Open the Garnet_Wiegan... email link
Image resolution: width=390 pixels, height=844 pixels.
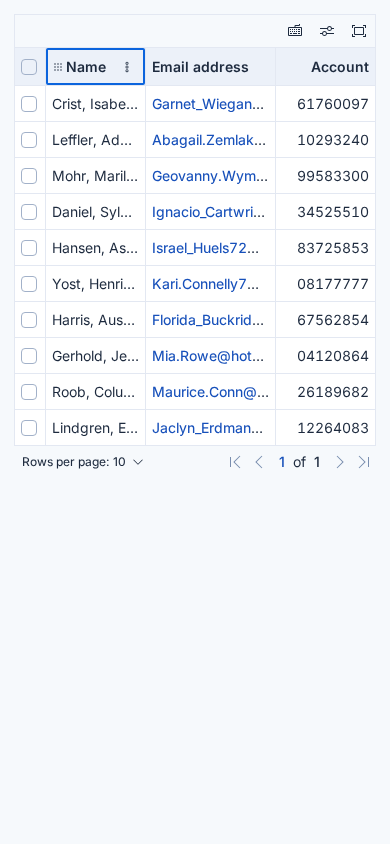tap(208, 104)
